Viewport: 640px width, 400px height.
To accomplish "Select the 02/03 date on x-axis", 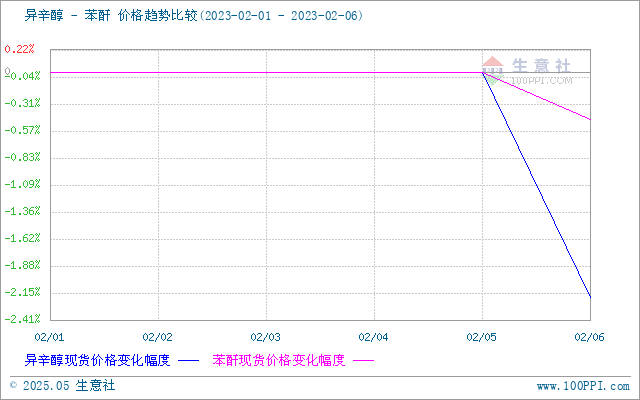I will (266, 337).
